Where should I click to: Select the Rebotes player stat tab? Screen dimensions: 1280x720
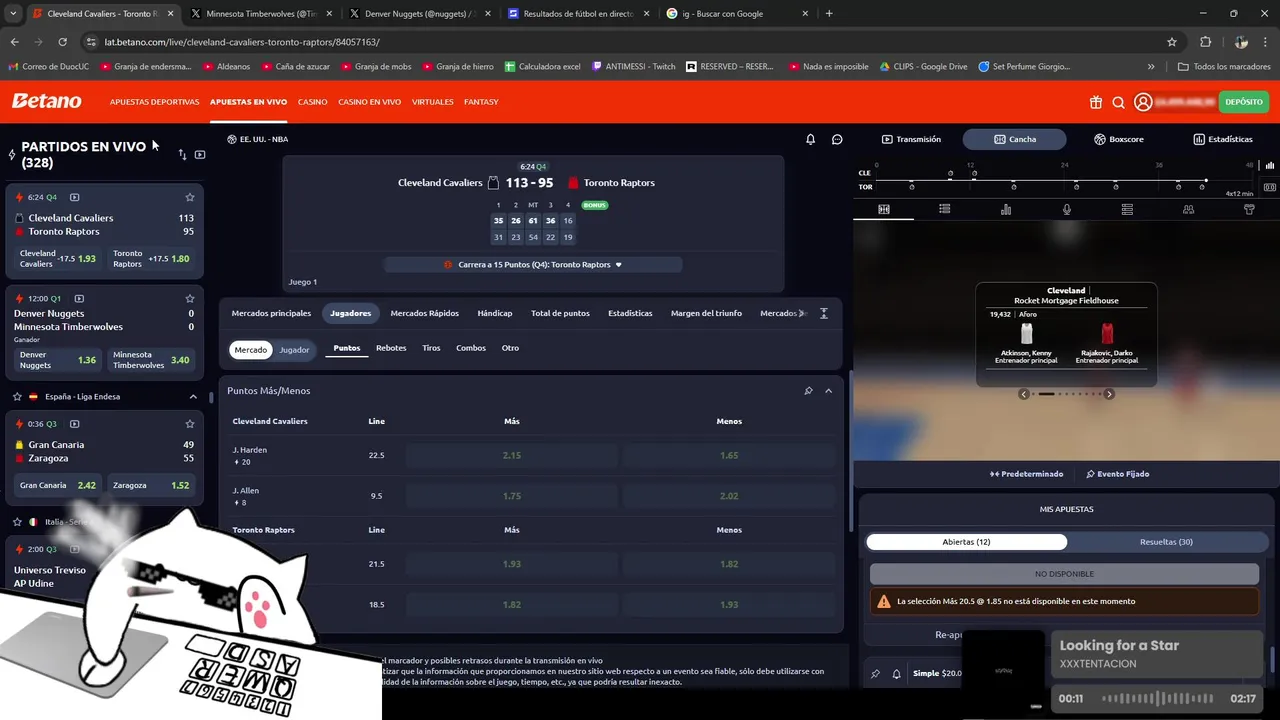(391, 348)
